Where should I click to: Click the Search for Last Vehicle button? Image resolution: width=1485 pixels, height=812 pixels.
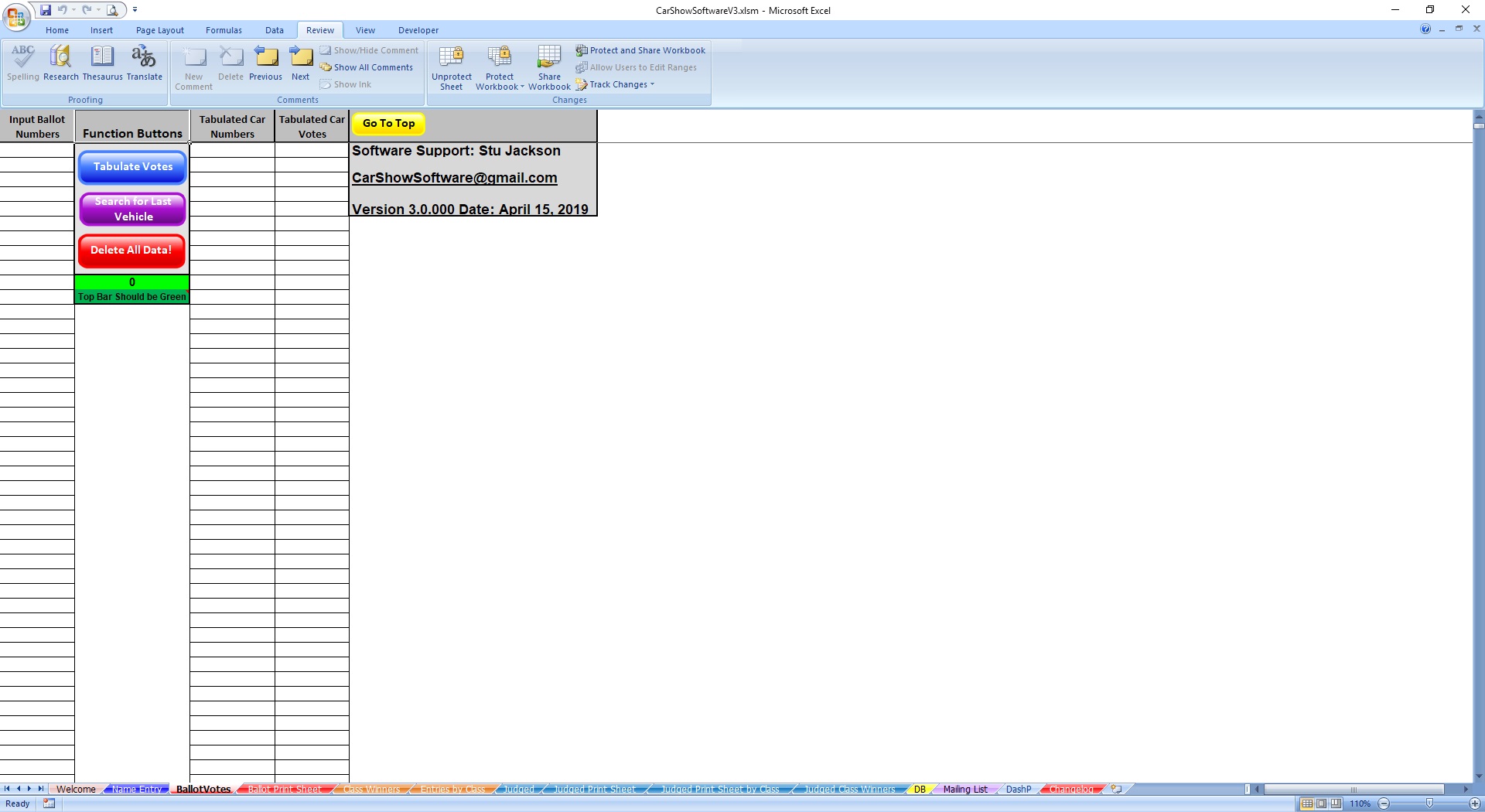[131, 209]
